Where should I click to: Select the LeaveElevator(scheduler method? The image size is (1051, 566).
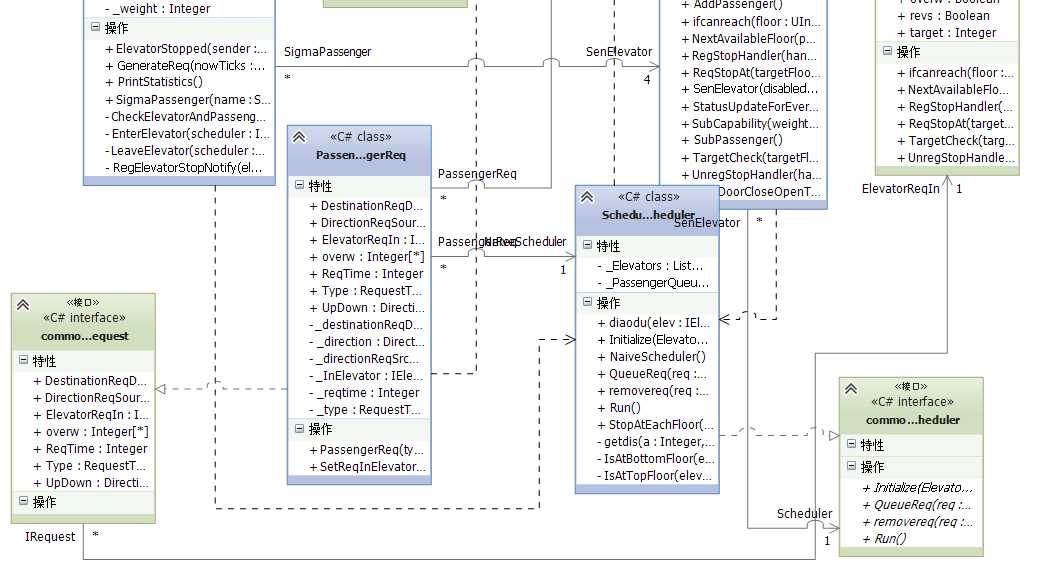pos(186,151)
